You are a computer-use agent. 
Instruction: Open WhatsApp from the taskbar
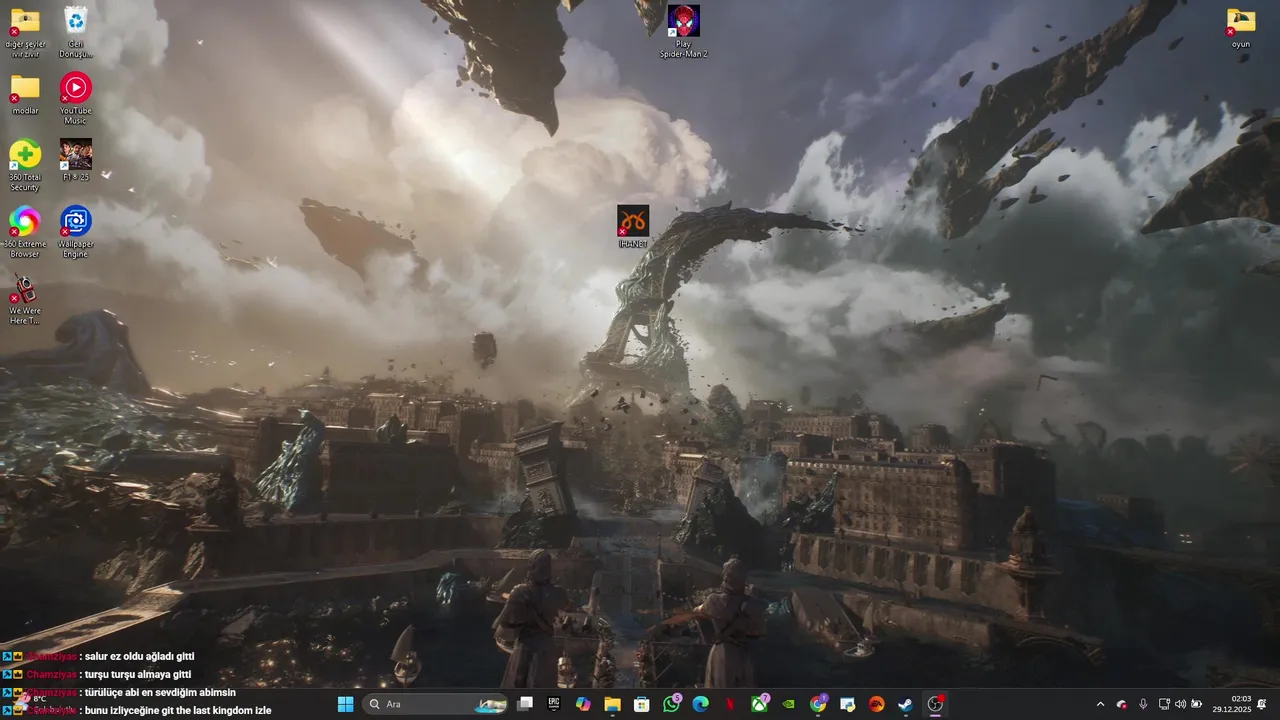coord(671,704)
